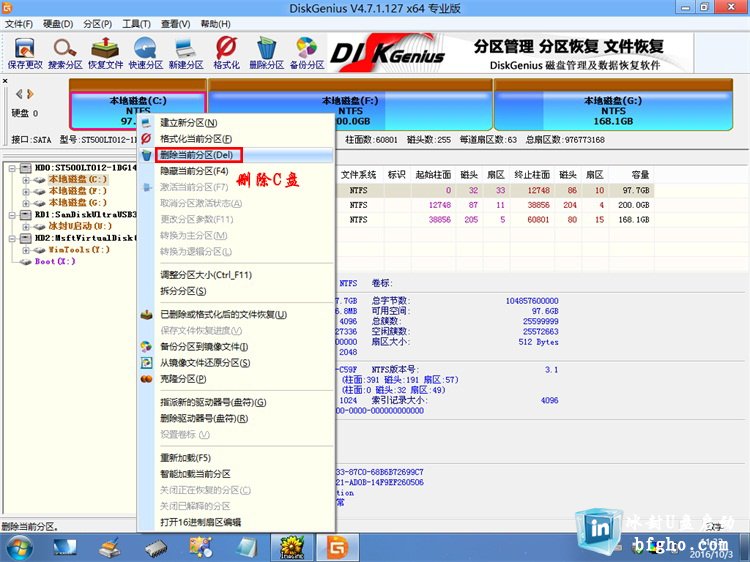Screen dimensions: 750x562
Task: Open the monitor icon on the taskbar
Action: (x=65, y=548)
